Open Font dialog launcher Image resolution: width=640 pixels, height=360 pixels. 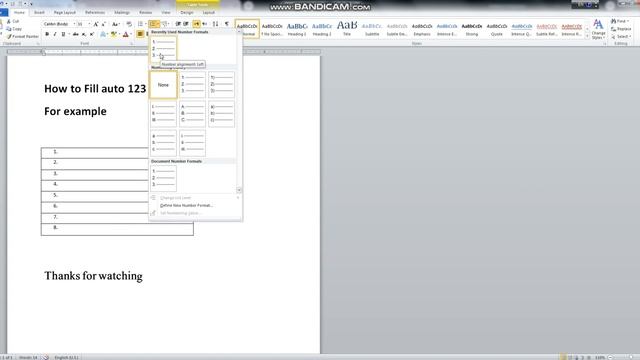point(131,44)
